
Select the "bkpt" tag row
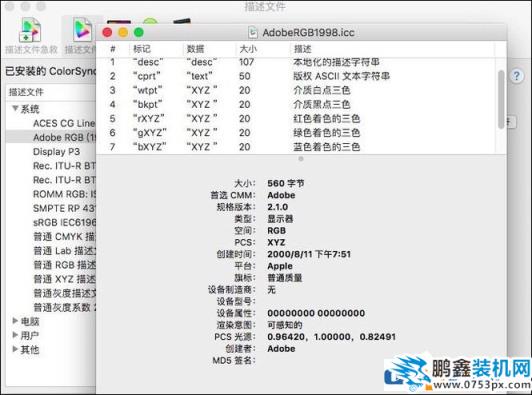(297, 105)
